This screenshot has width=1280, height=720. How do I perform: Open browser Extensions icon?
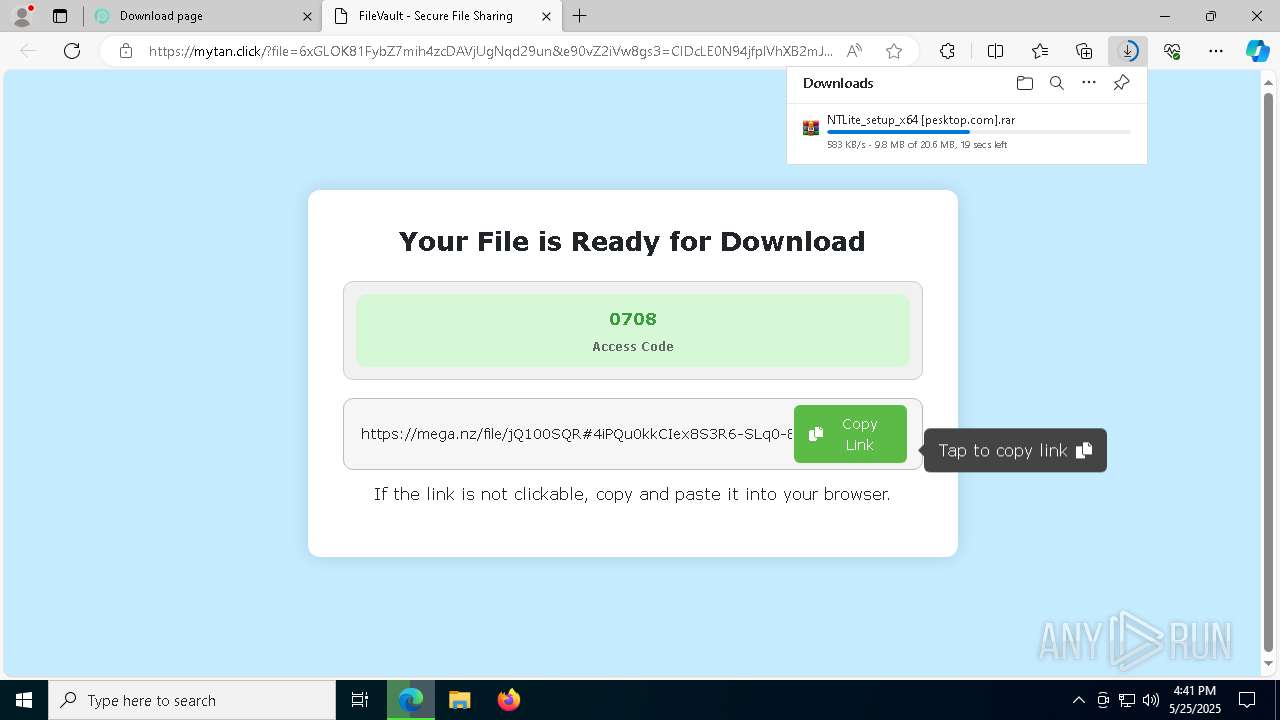[x=947, y=51]
